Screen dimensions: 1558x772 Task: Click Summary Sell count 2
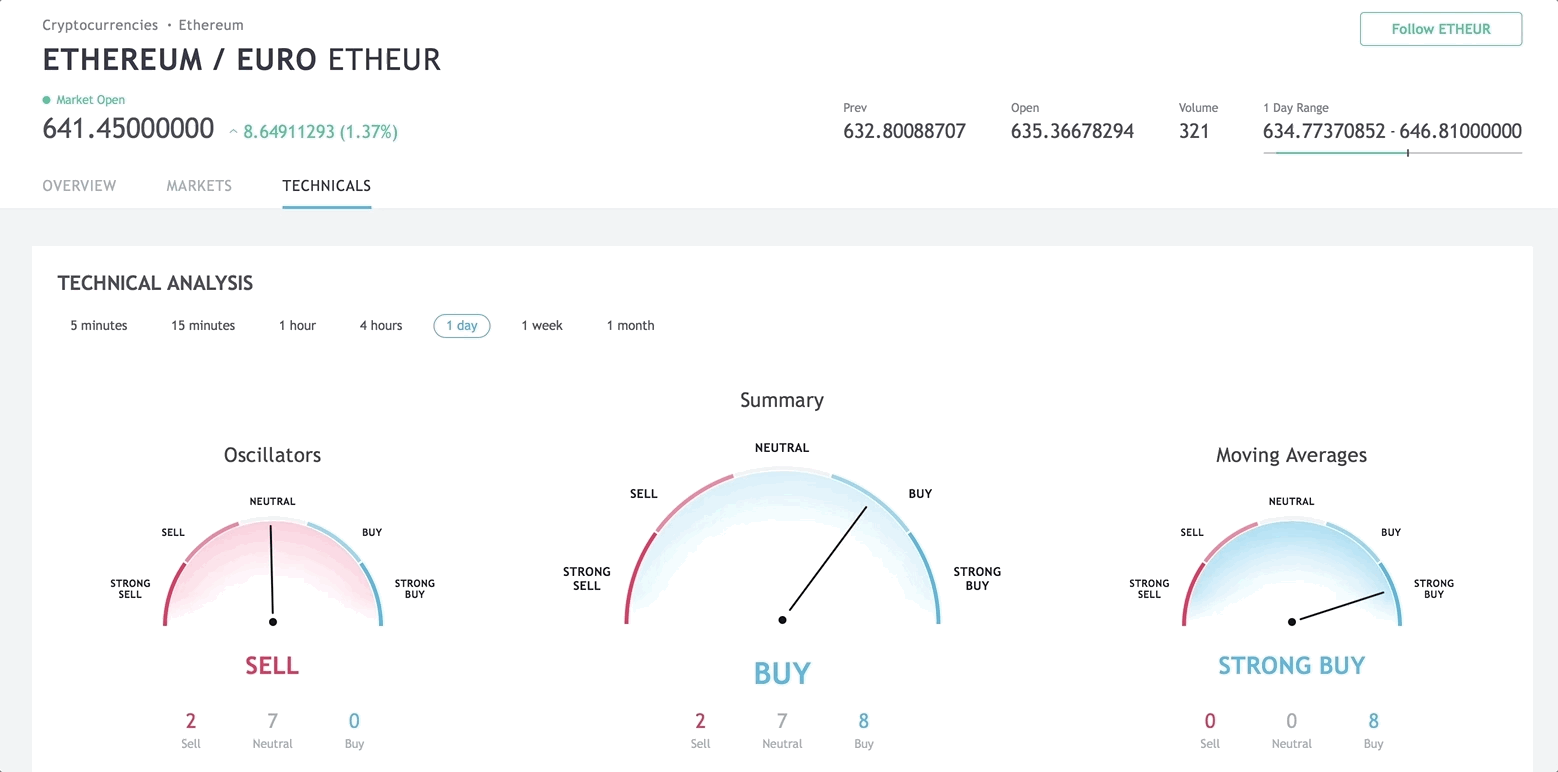tap(700, 720)
